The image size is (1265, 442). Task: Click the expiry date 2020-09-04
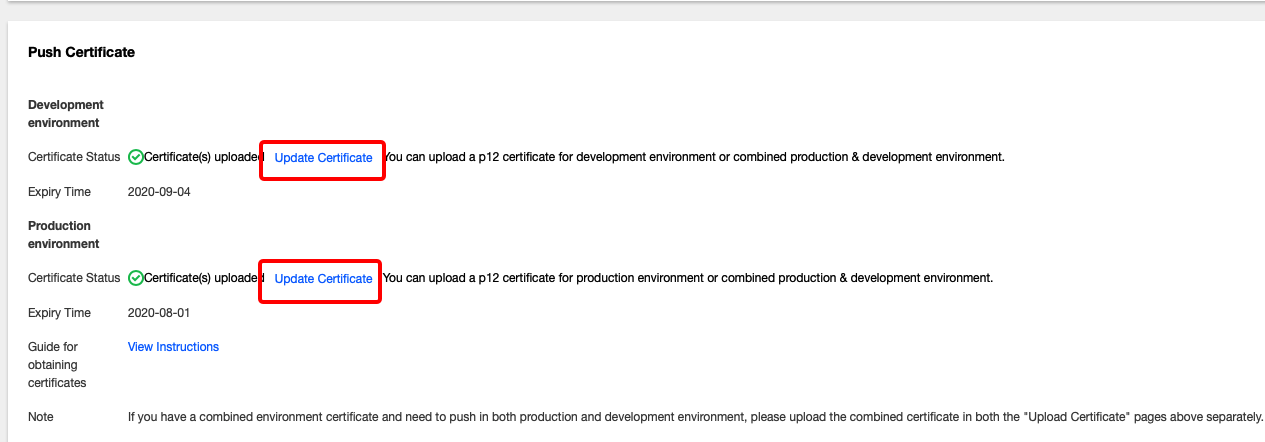pos(159,192)
